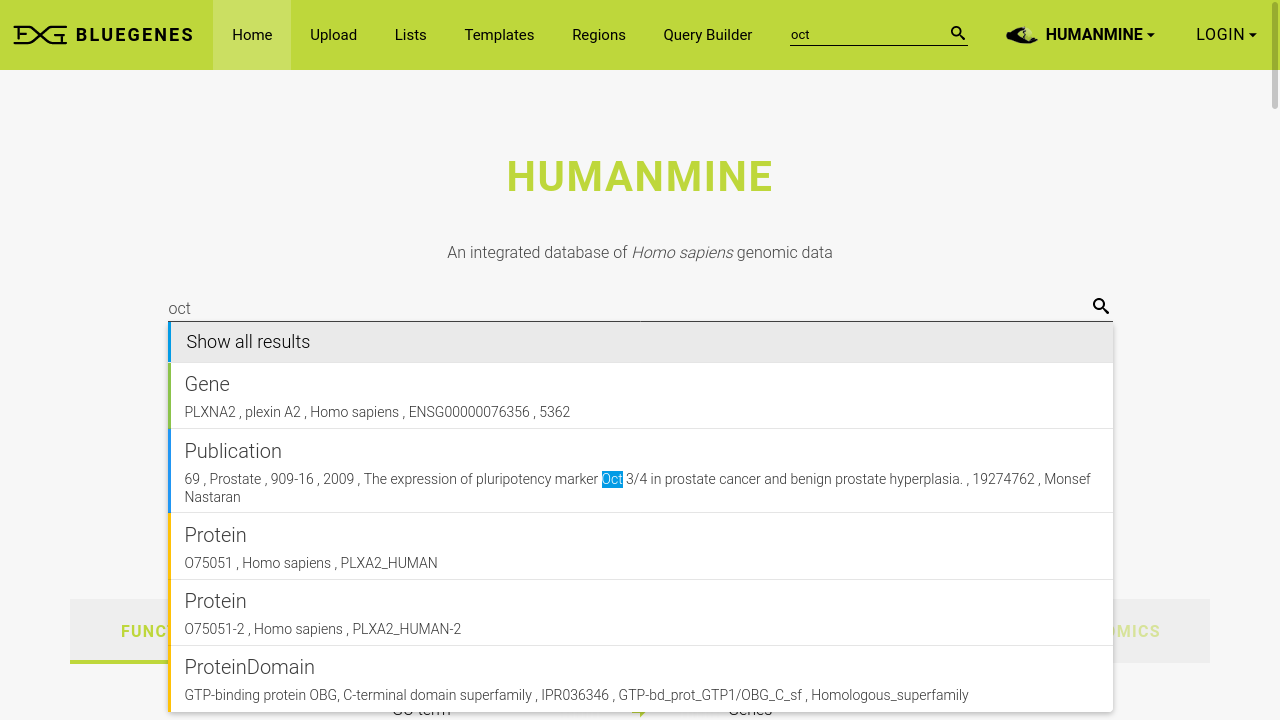Expand the HUMANMINE mine dropdown
The height and width of the screenshot is (720, 1280).
coord(1099,35)
